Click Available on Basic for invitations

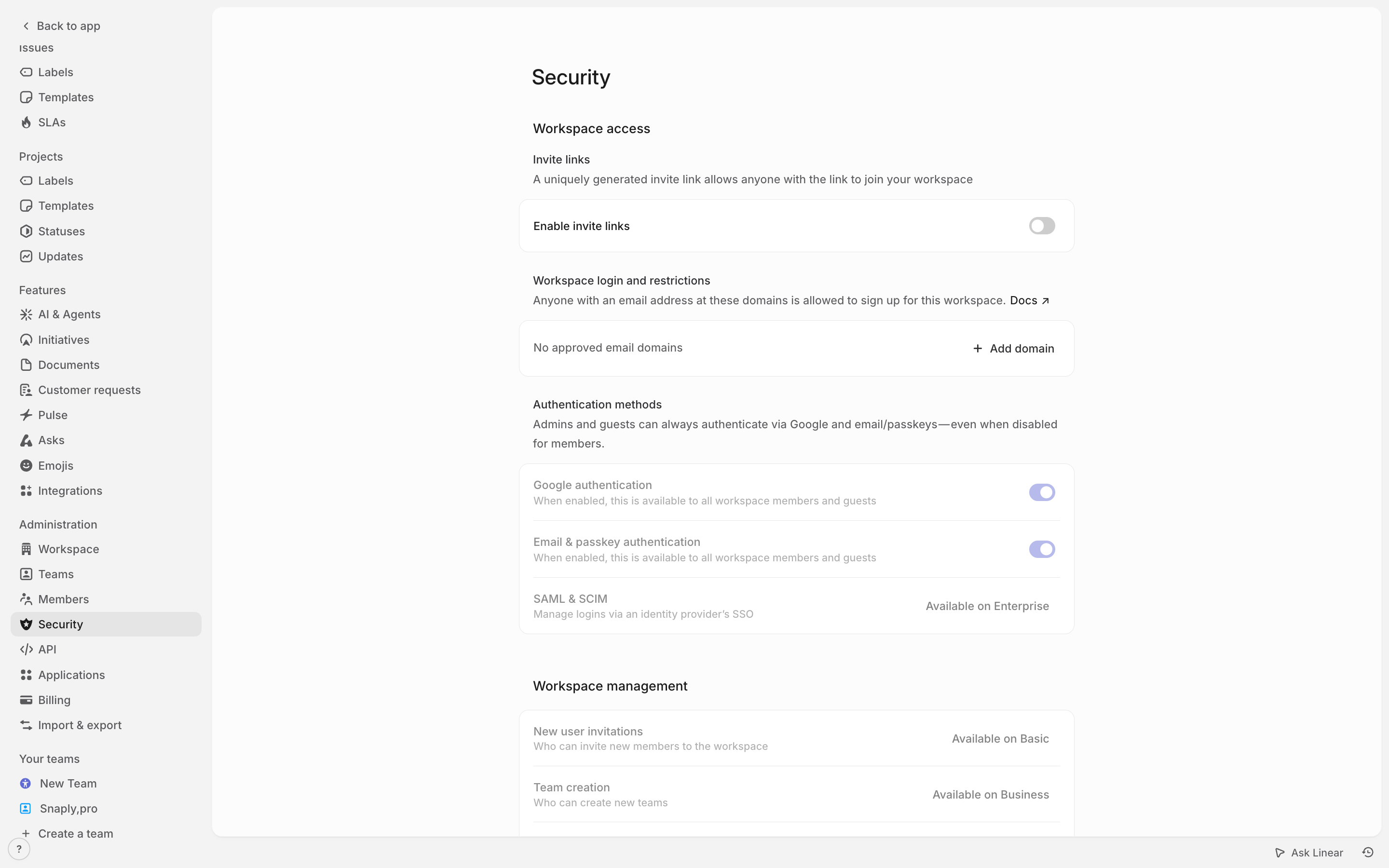1000,739
